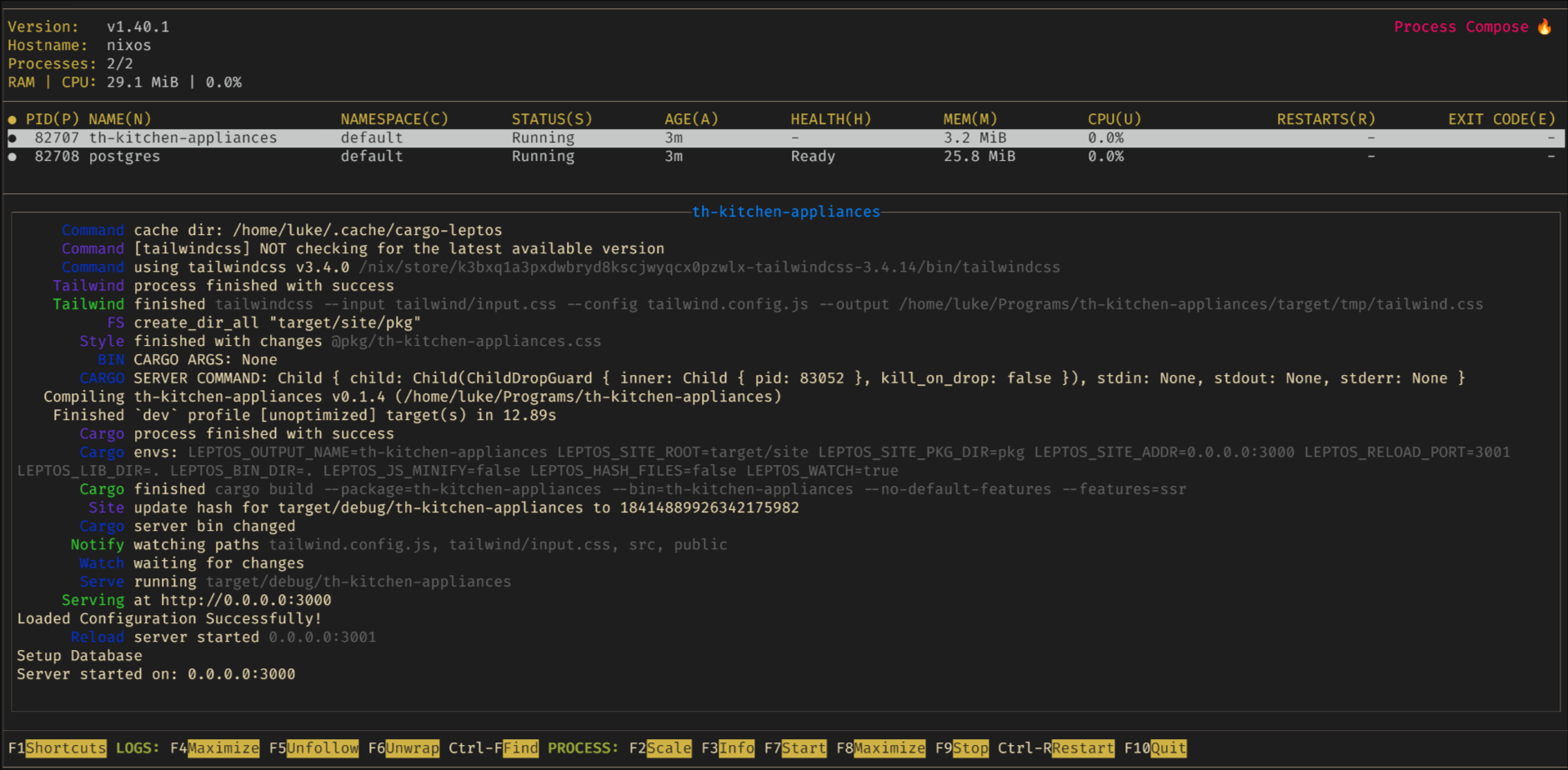Sort by CPU(U) column header
The height and width of the screenshot is (770, 1568).
1115,119
